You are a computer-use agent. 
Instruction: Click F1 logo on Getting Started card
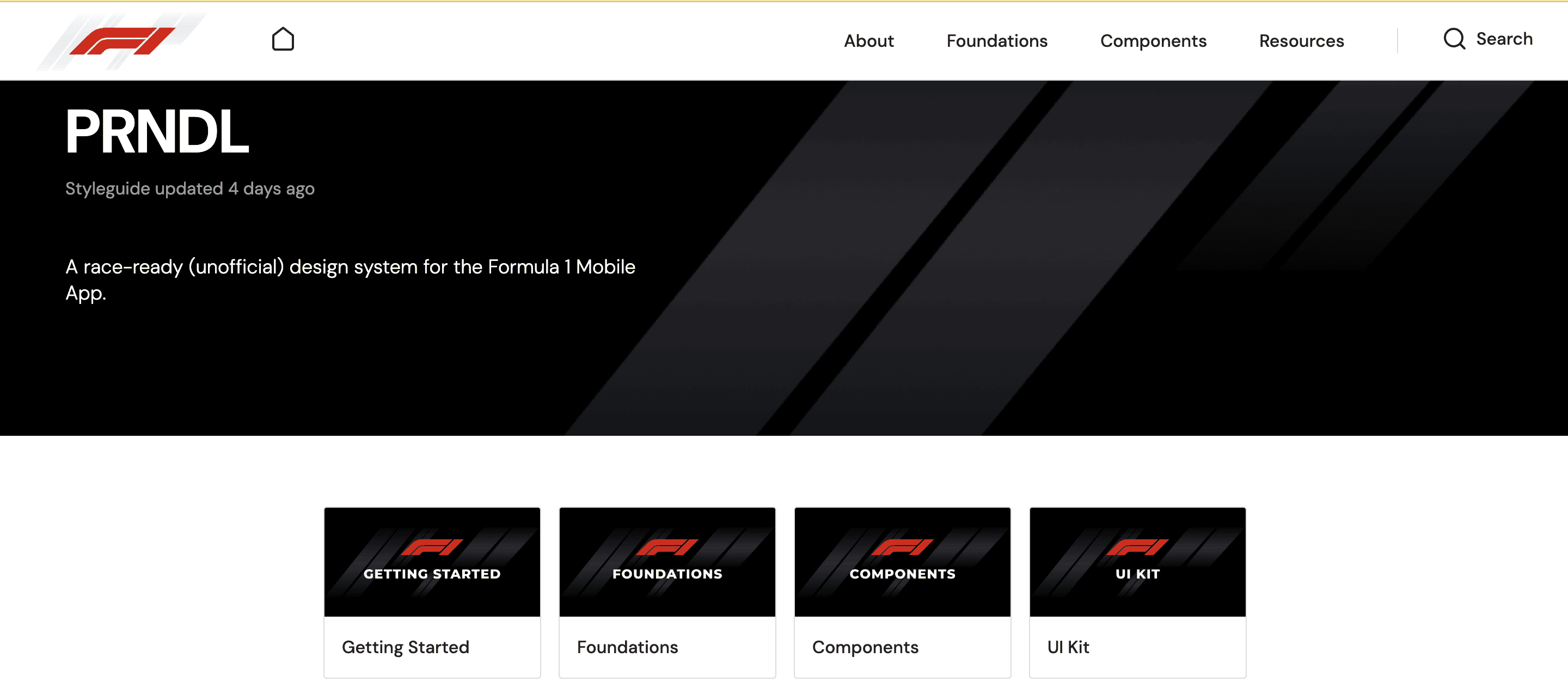pos(432,547)
